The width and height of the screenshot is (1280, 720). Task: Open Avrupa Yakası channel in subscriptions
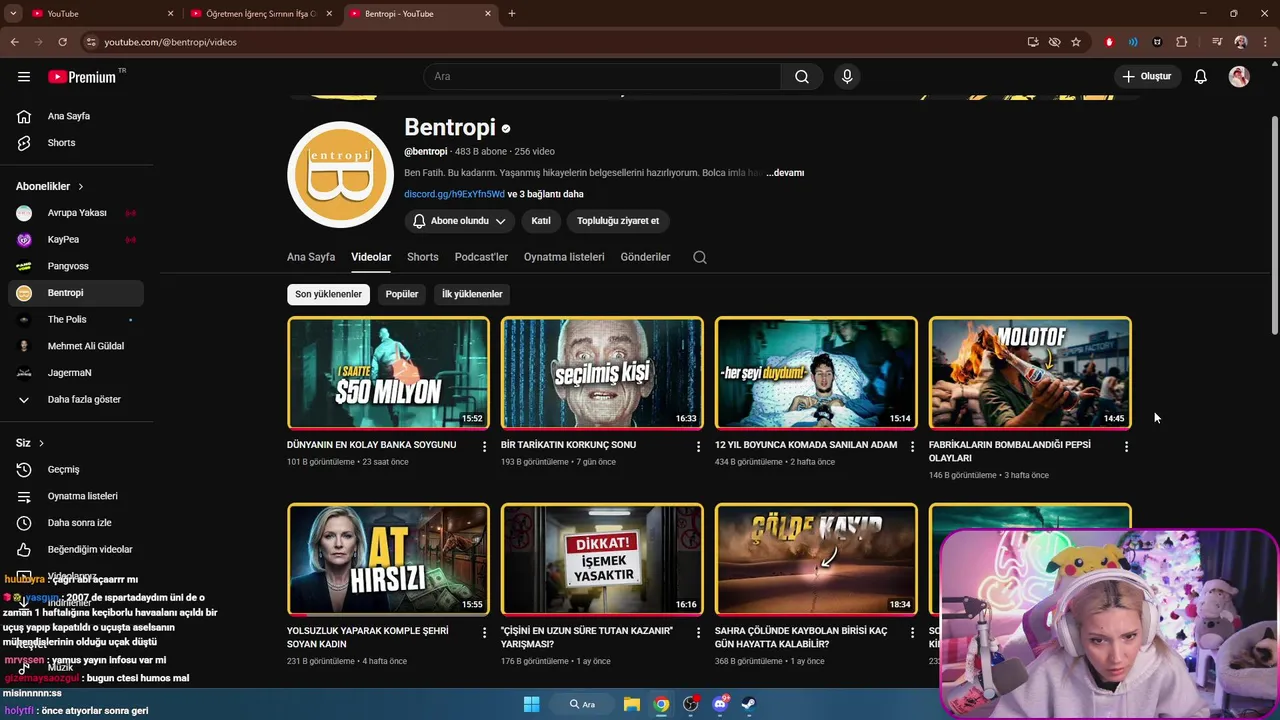click(76, 213)
